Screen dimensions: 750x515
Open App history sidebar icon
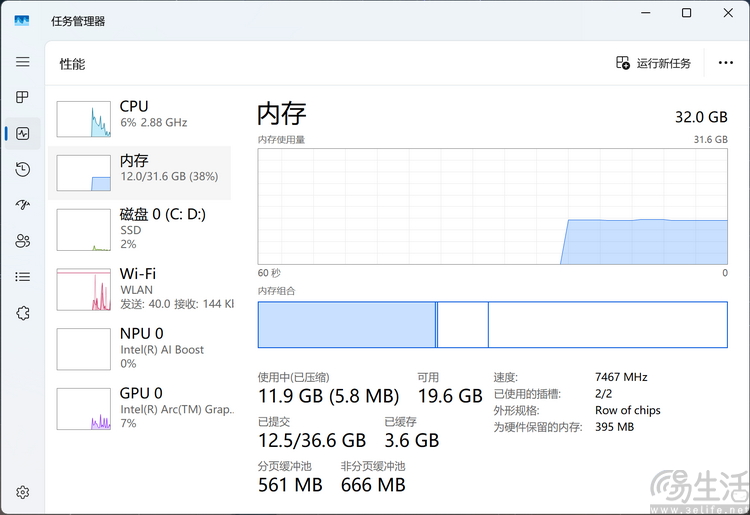point(22,169)
